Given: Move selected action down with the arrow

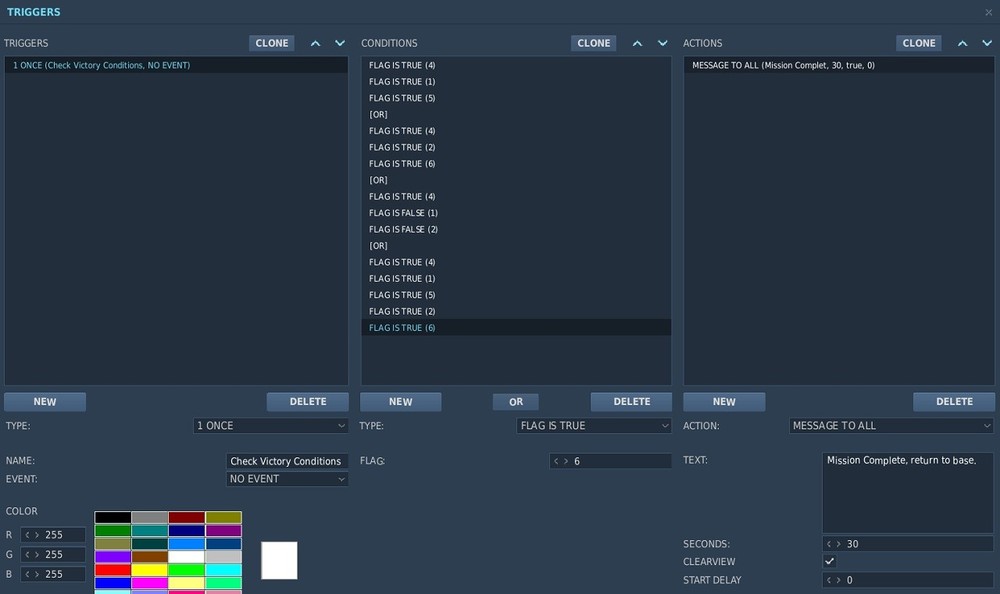Looking at the screenshot, I should [987, 43].
